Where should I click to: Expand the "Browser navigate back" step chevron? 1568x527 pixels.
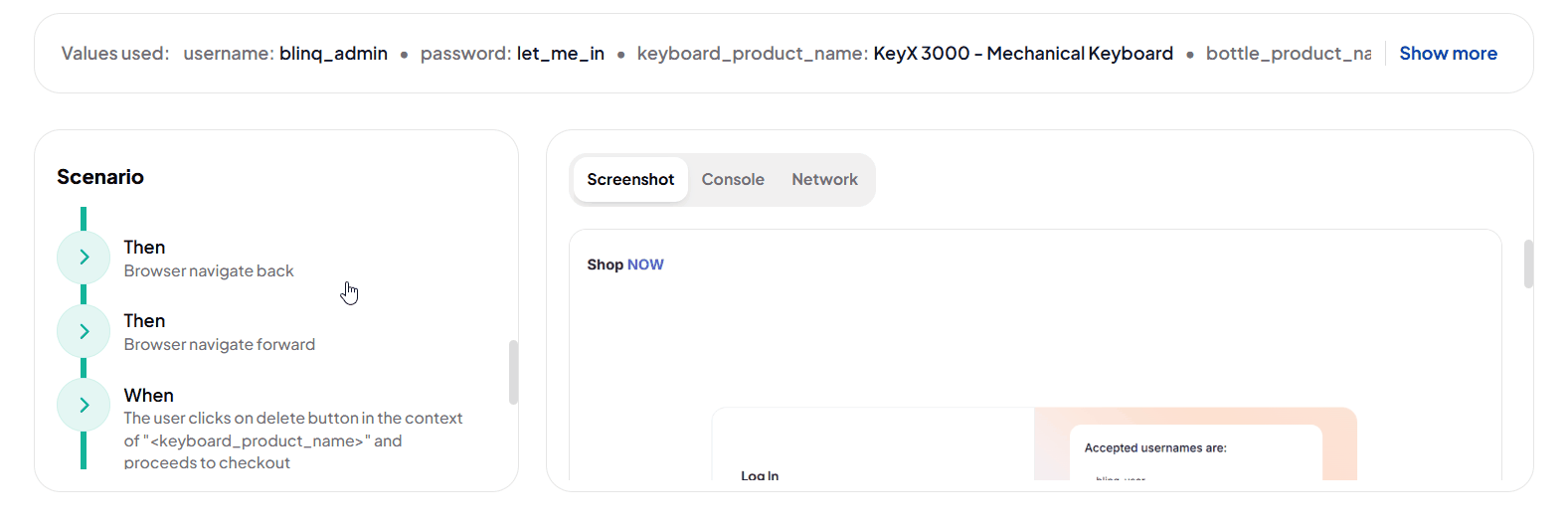click(84, 258)
